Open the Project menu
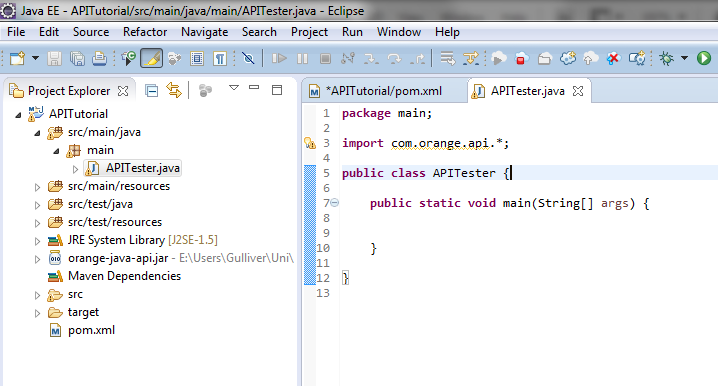 tap(309, 32)
